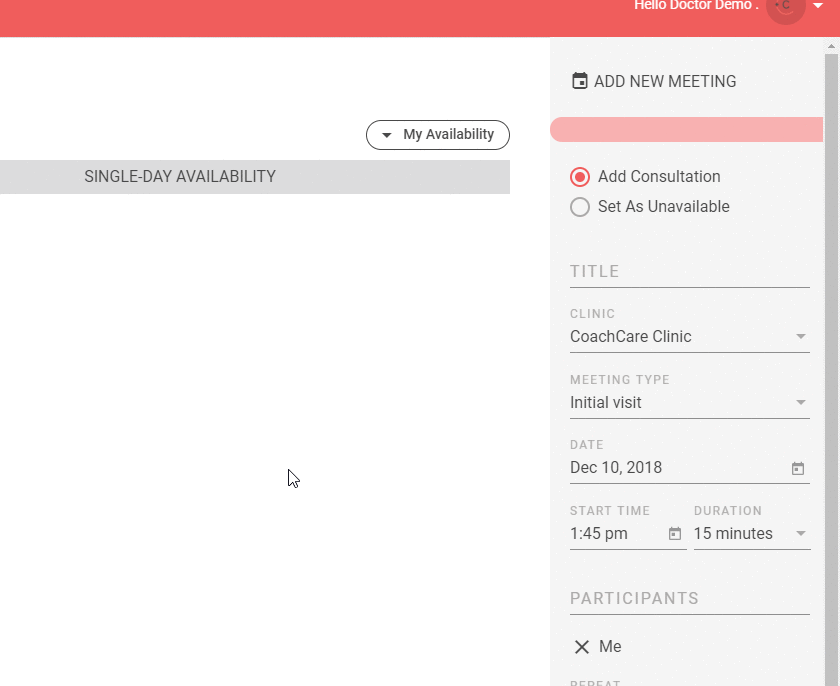This screenshot has width=840, height=686.
Task: Click the Start Time field 1:45 pm
Action: pos(612,534)
